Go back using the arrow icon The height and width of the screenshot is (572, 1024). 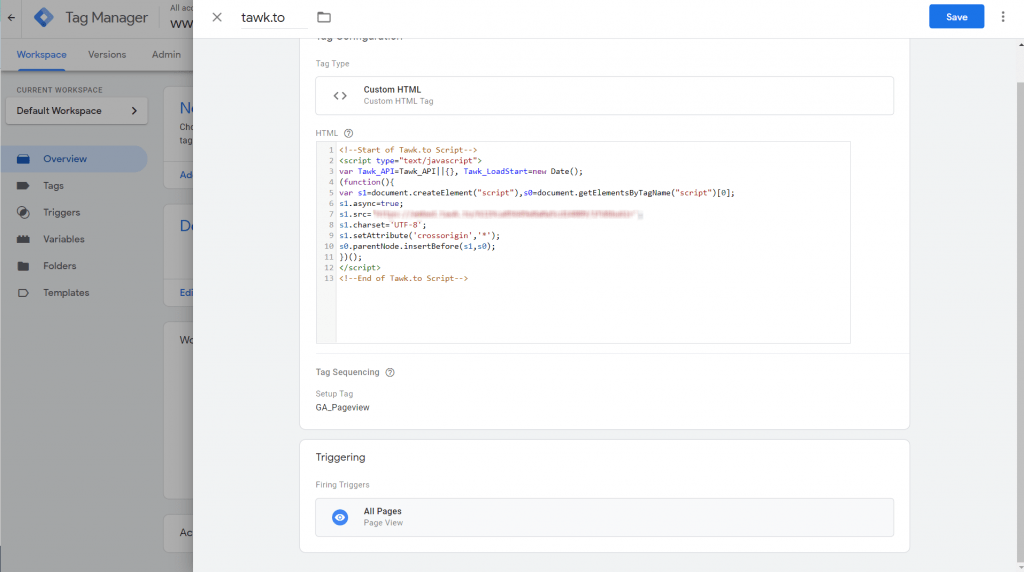(11, 18)
